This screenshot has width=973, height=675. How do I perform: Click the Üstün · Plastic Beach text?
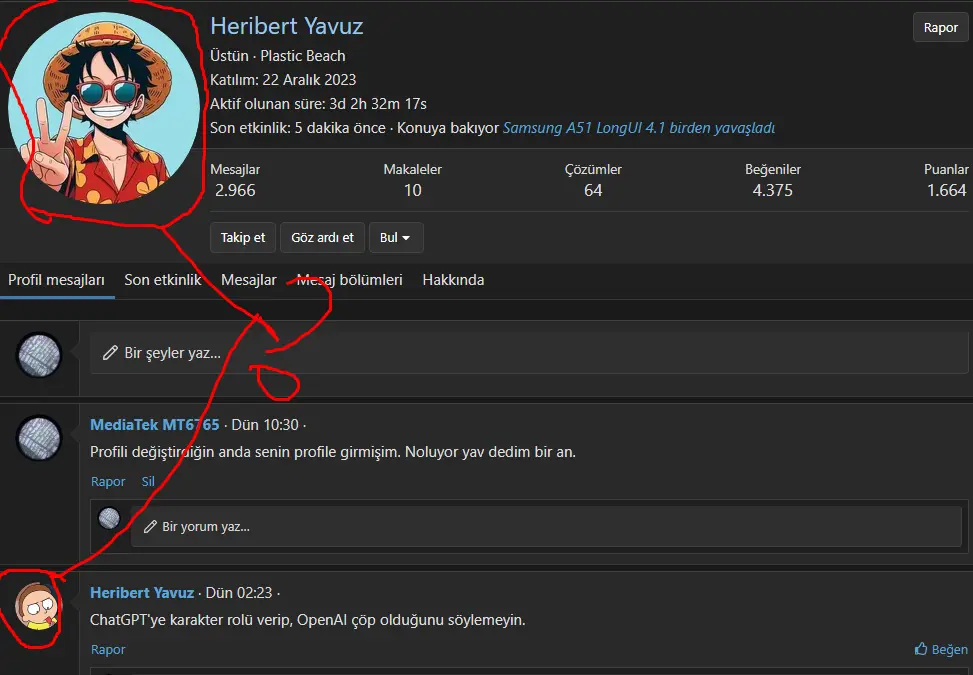click(x=277, y=56)
